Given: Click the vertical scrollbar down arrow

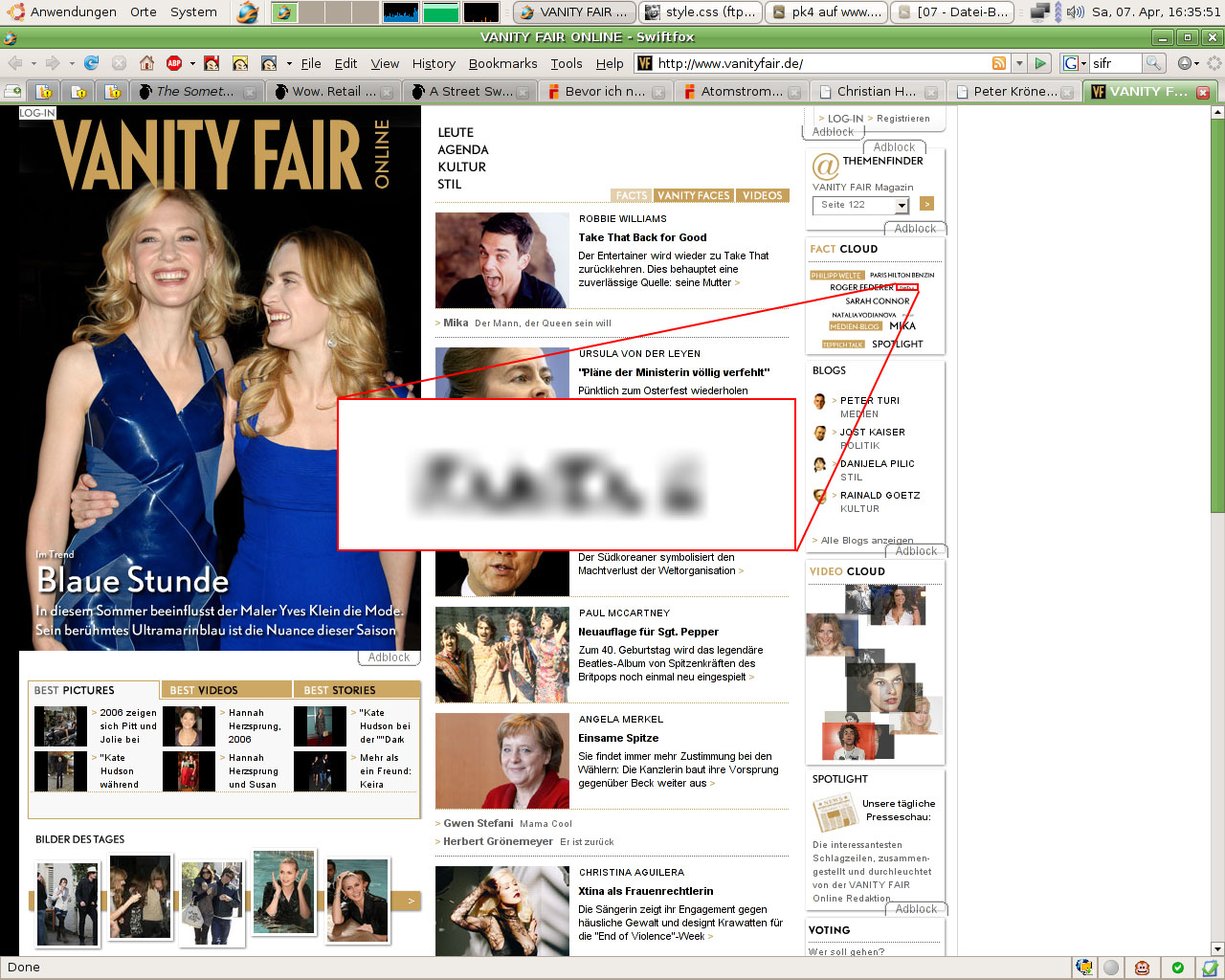Looking at the screenshot, I should 1216,947.
